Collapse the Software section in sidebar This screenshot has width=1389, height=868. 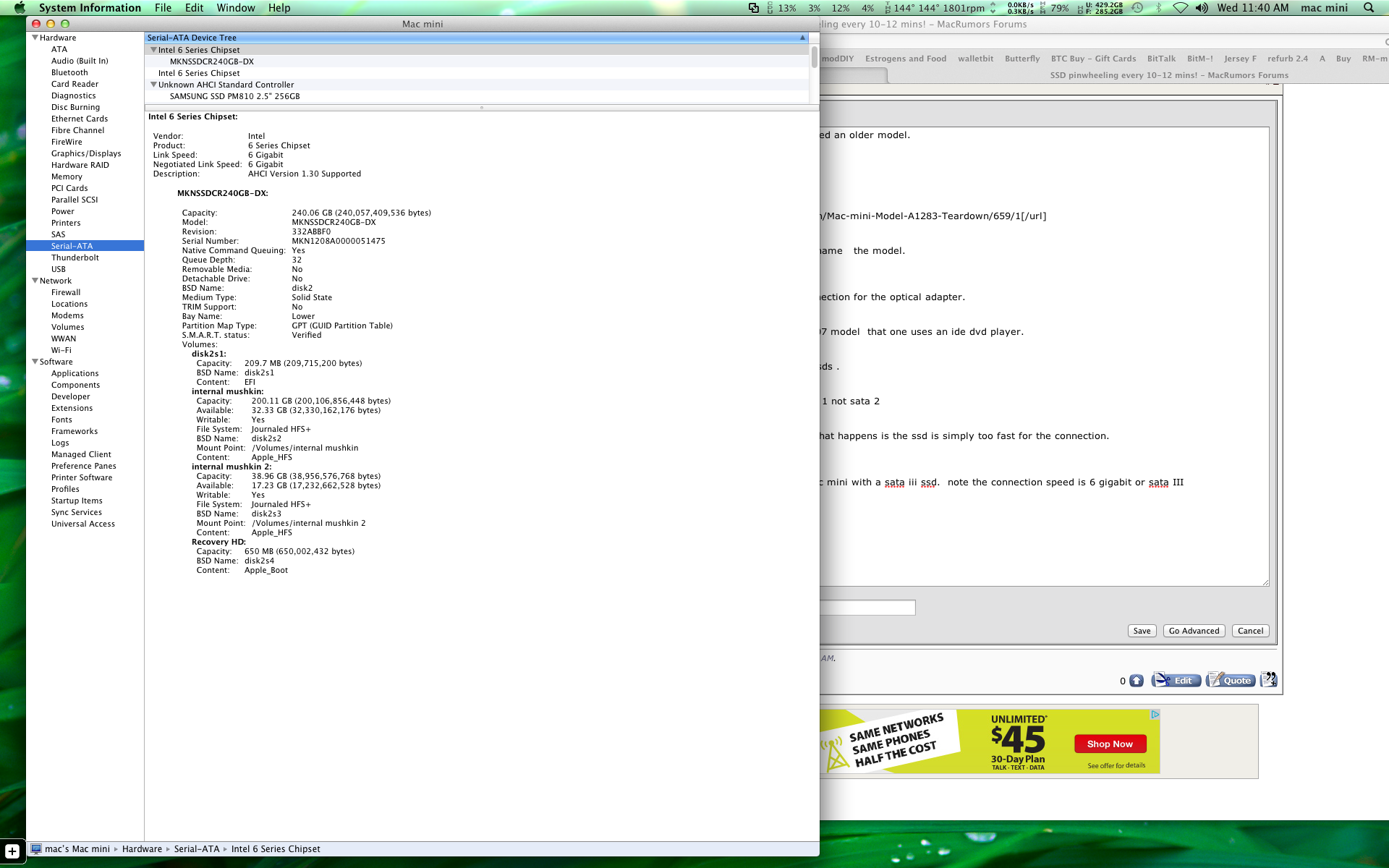[x=35, y=362]
